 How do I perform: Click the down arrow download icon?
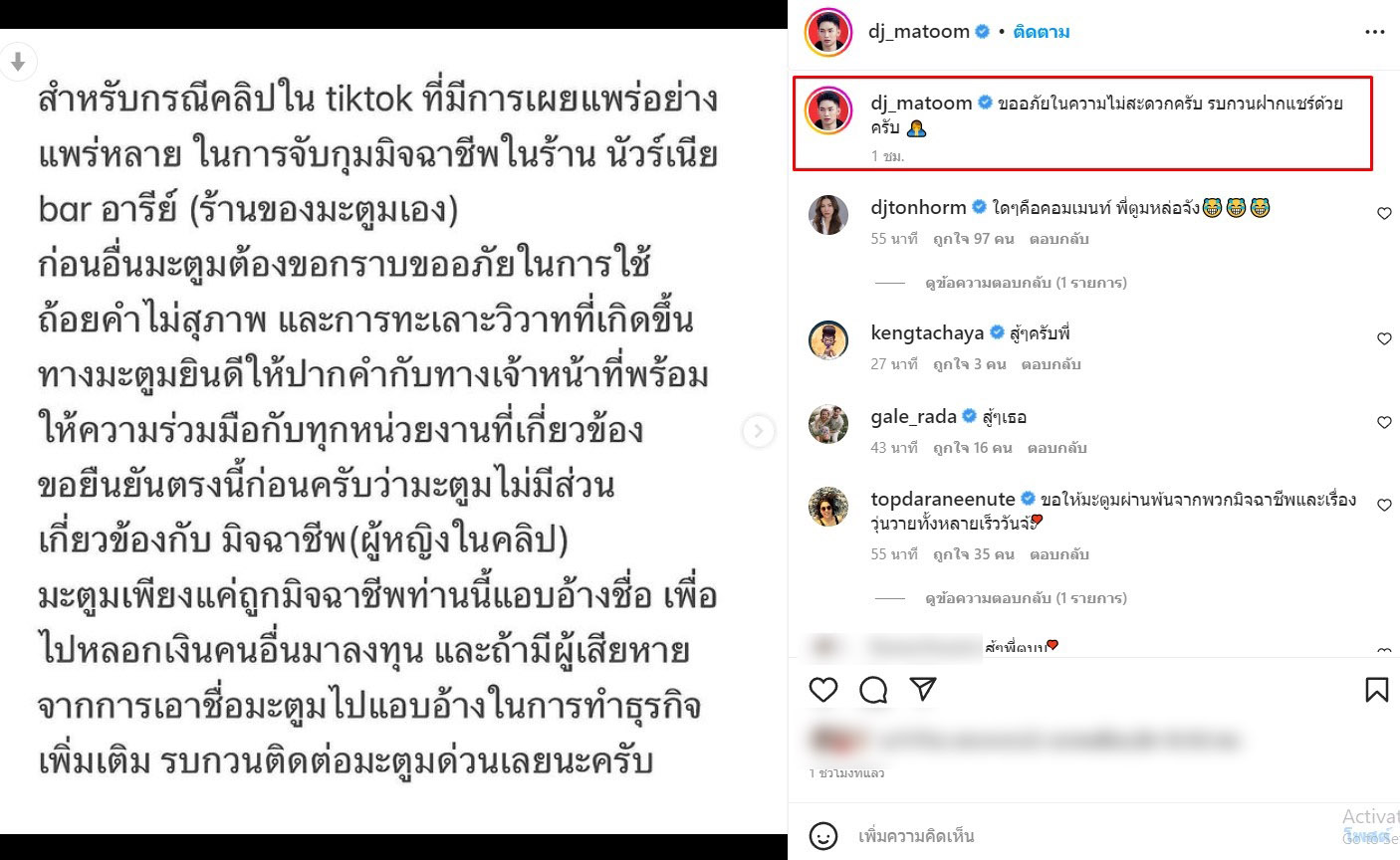[x=17, y=62]
